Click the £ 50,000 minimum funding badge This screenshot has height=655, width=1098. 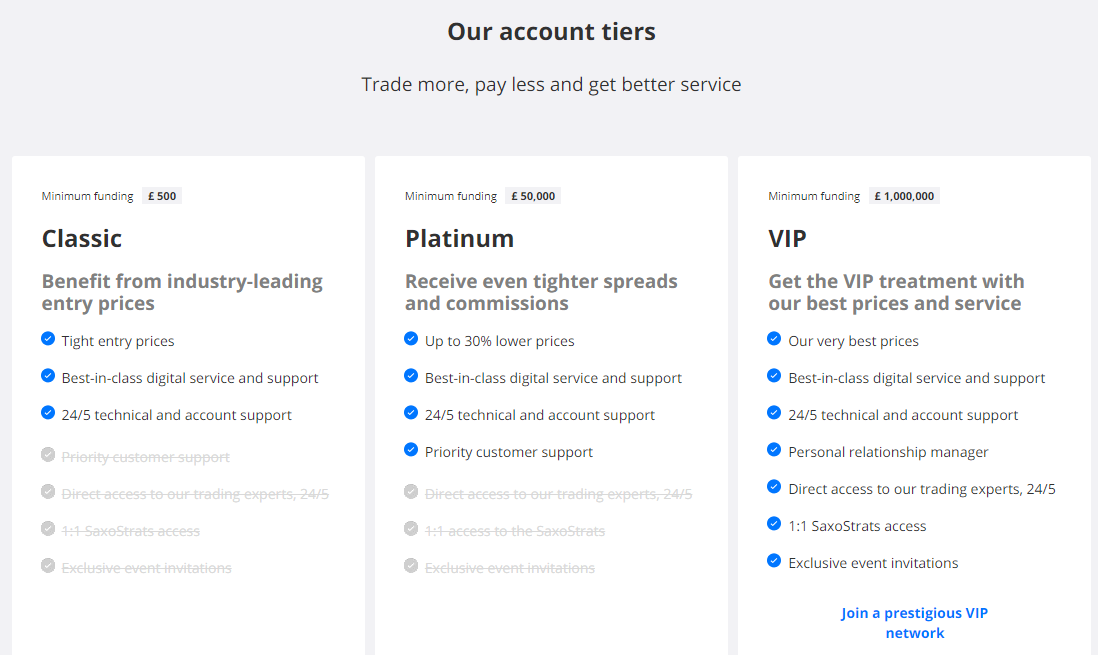(x=533, y=195)
